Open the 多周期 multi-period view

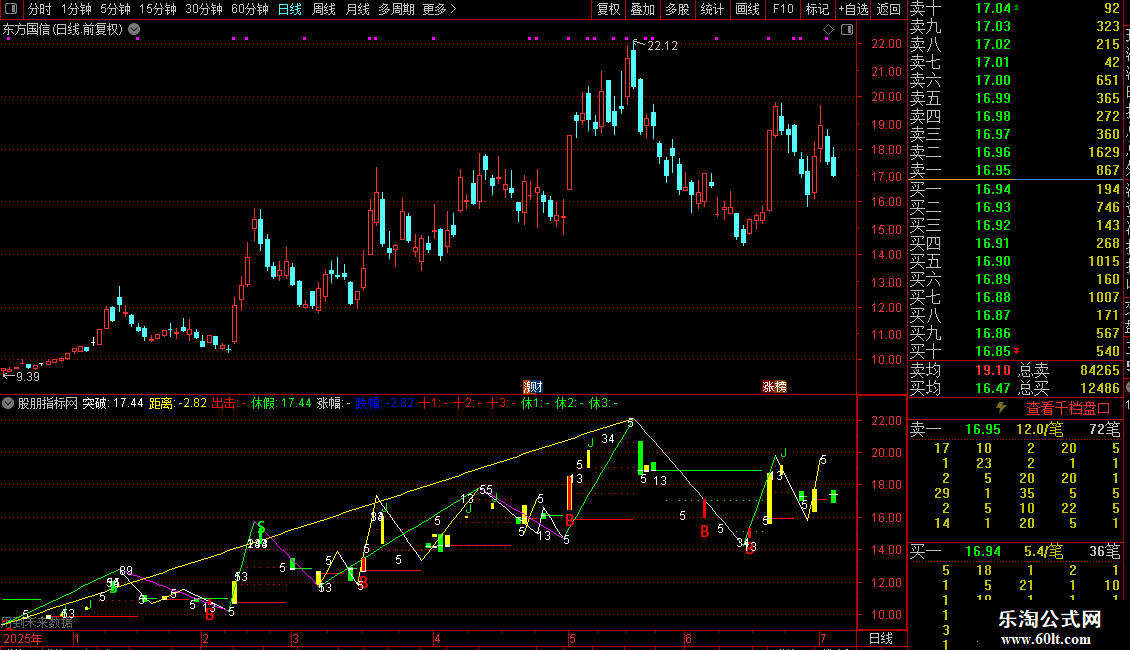396,9
